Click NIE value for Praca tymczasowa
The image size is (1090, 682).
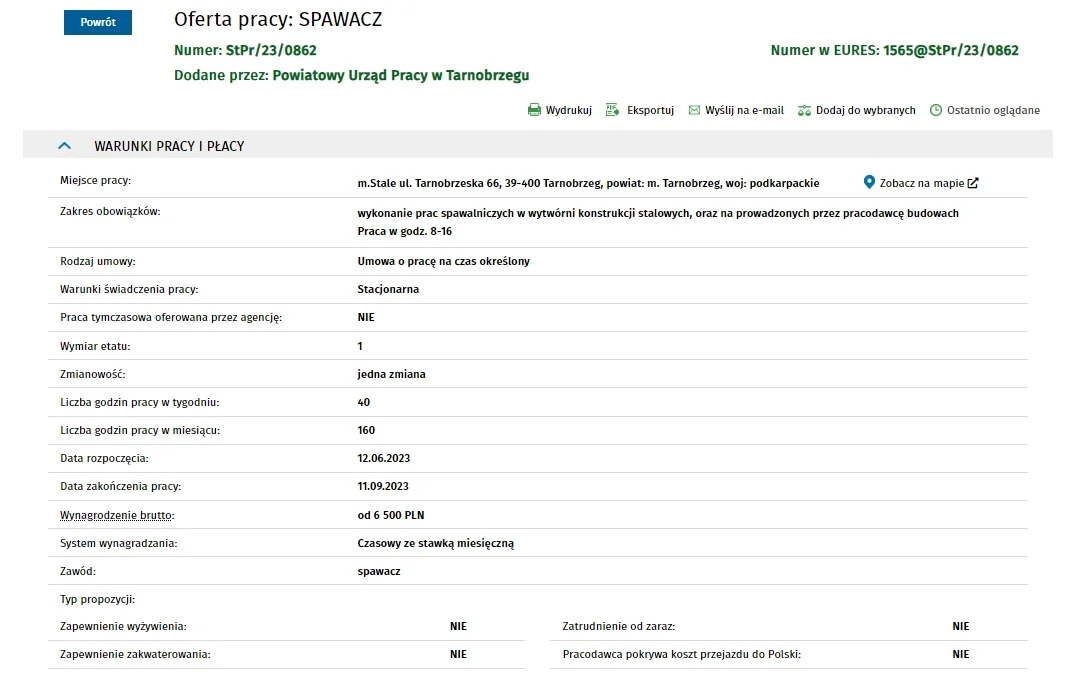tap(366, 317)
